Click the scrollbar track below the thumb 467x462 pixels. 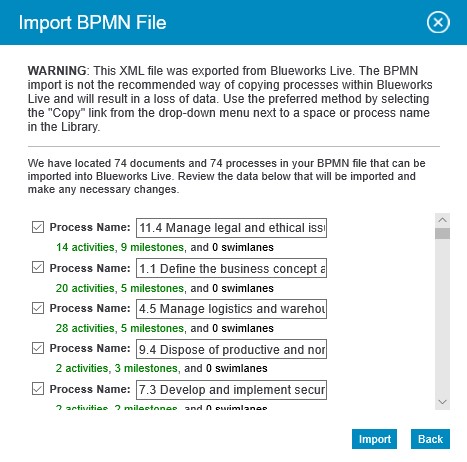tap(442, 317)
